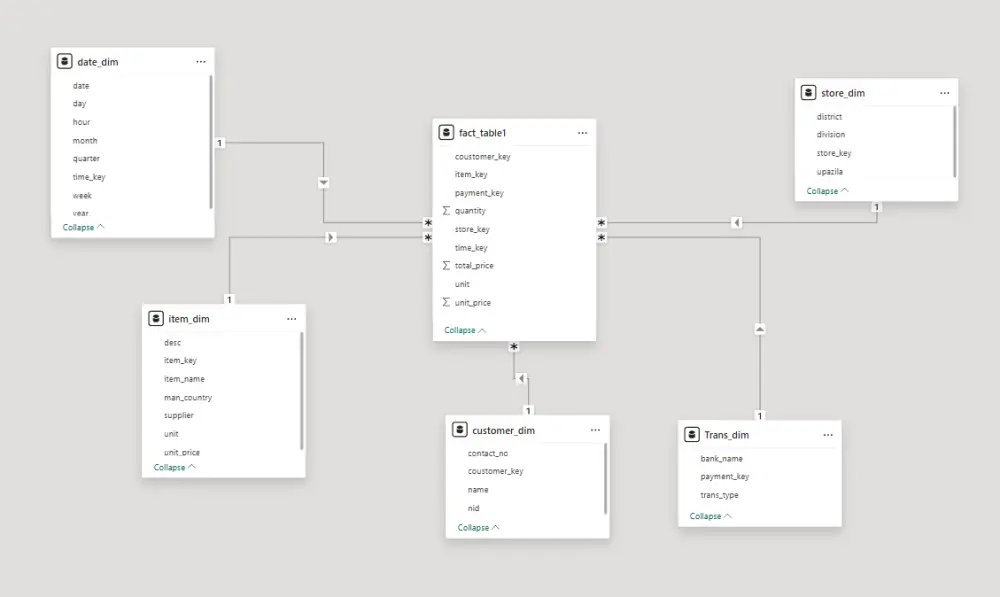This screenshot has height=597, width=1000.
Task: Click the table icon on fact_table1 header
Action: 447,131
